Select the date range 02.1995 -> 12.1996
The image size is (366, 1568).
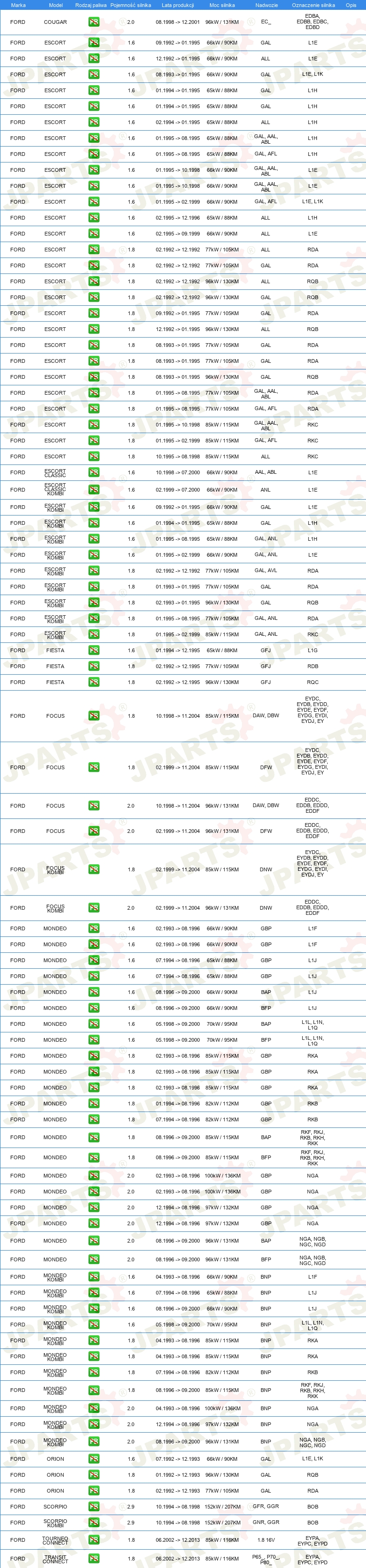point(177,217)
